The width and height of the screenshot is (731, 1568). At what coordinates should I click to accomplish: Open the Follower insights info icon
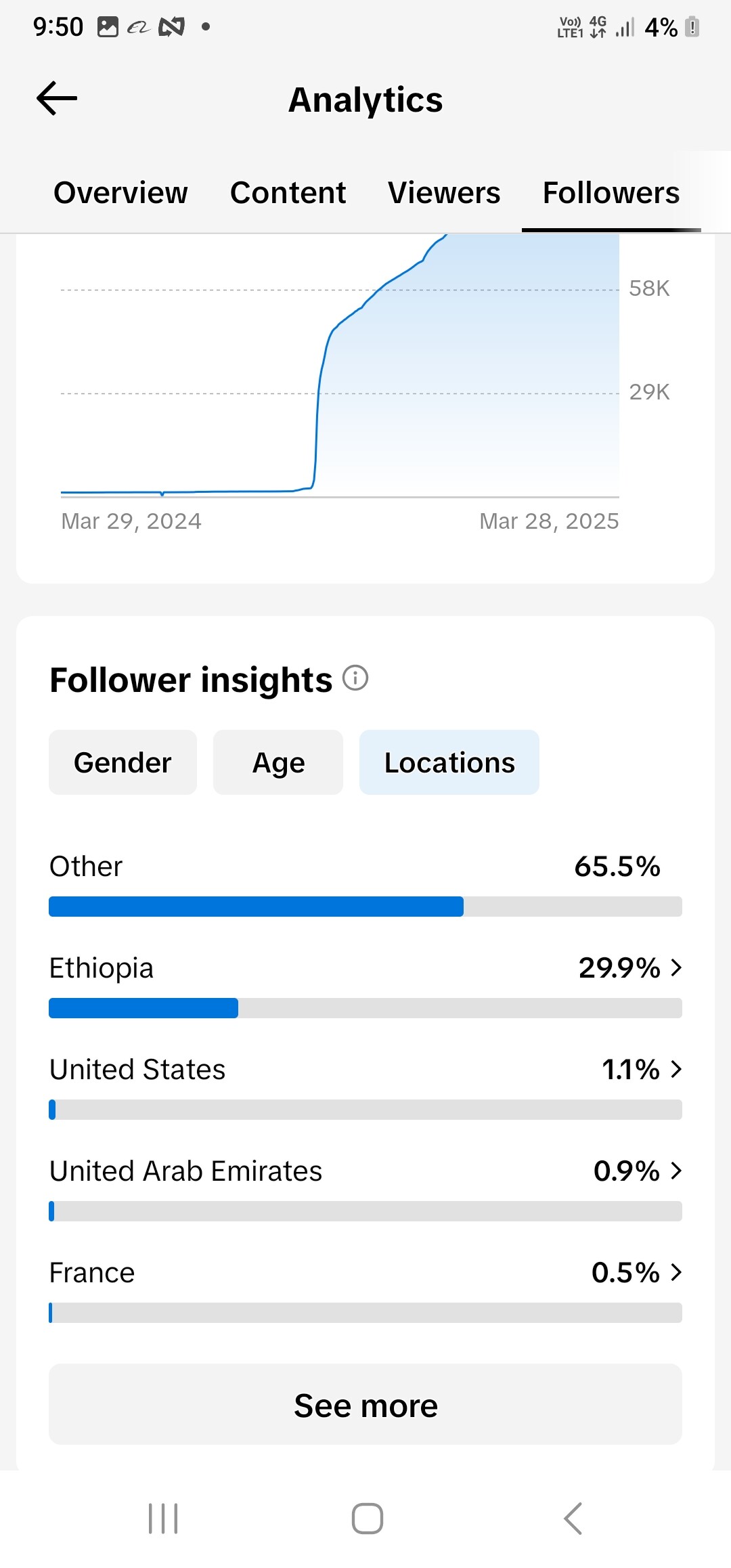click(355, 678)
